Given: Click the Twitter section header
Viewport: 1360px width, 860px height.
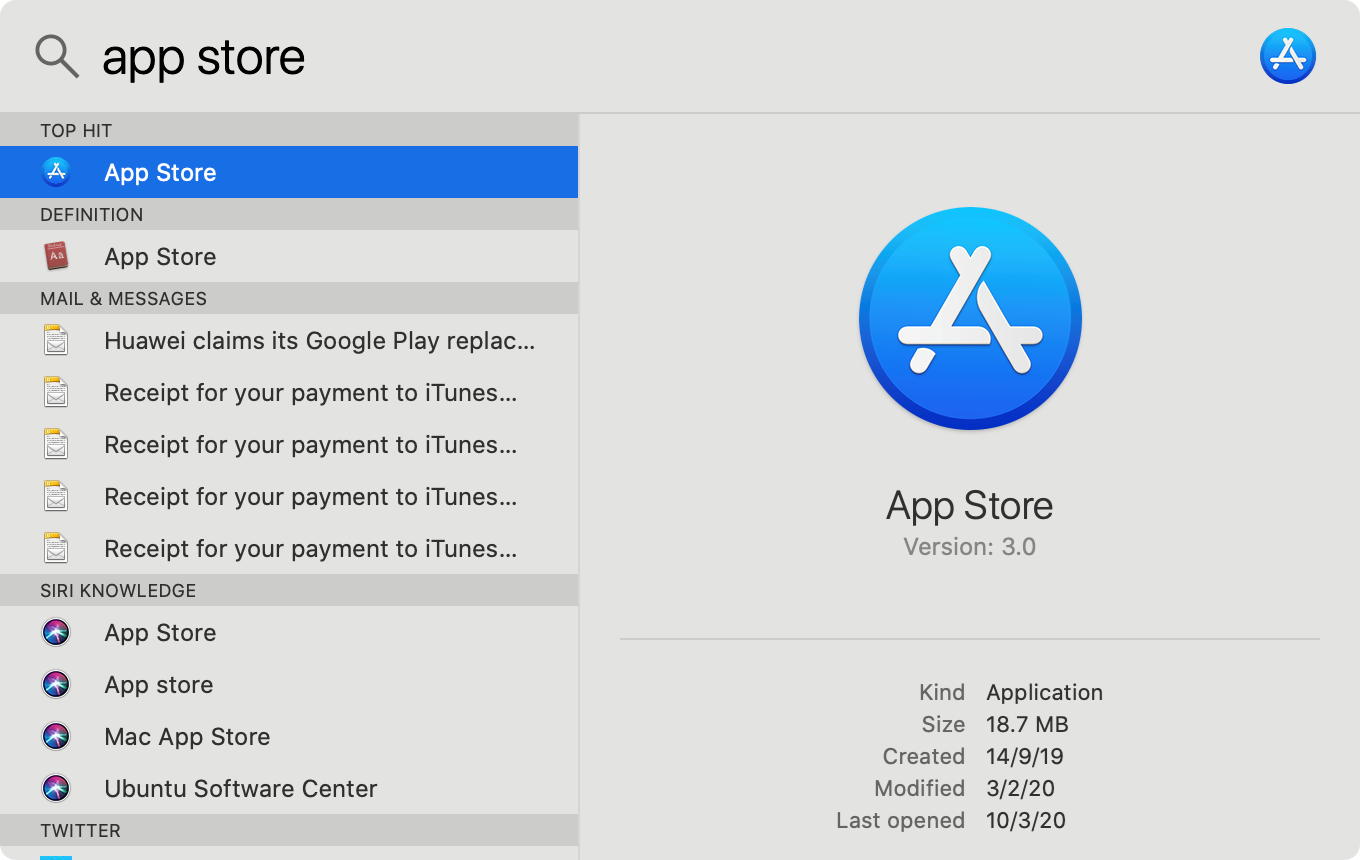Looking at the screenshot, I should coord(80,831).
